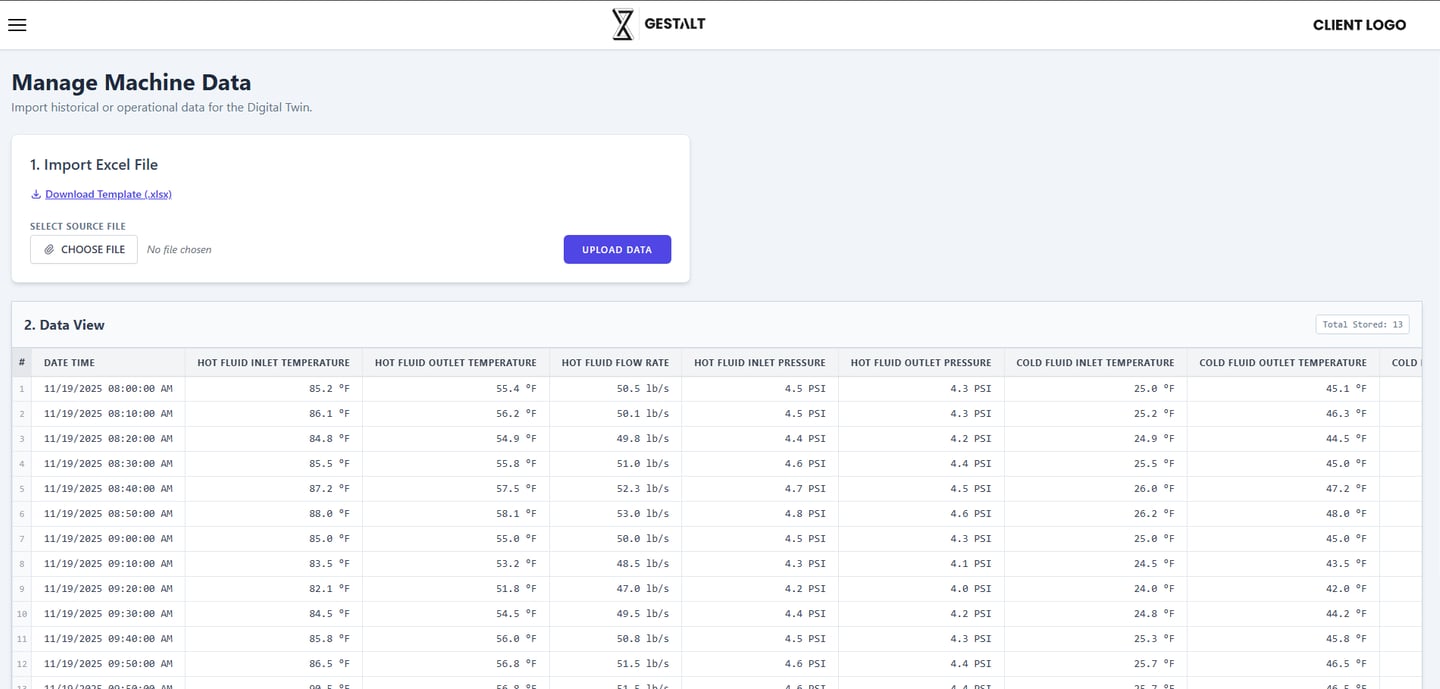Click the Upload Data button
Image resolution: width=1440 pixels, height=689 pixels.
(x=617, y=249)
